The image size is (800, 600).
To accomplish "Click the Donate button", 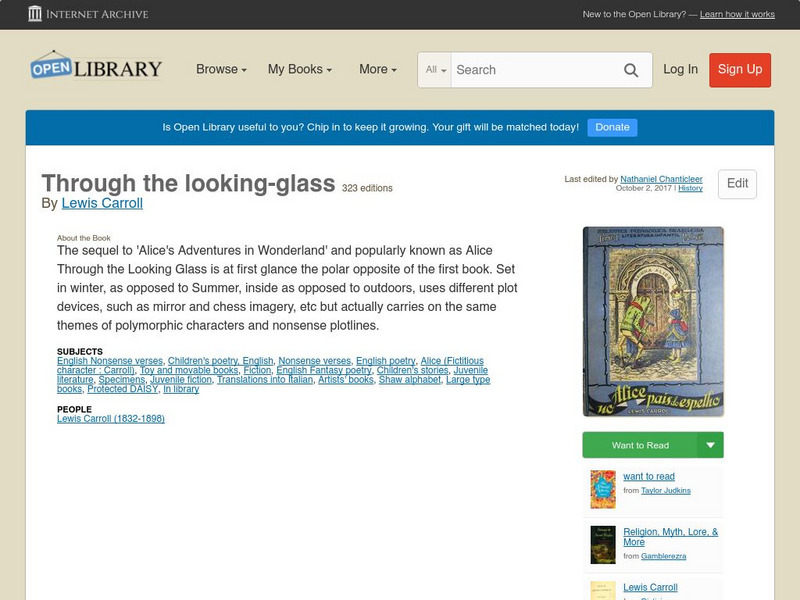I will click(611, 127).
